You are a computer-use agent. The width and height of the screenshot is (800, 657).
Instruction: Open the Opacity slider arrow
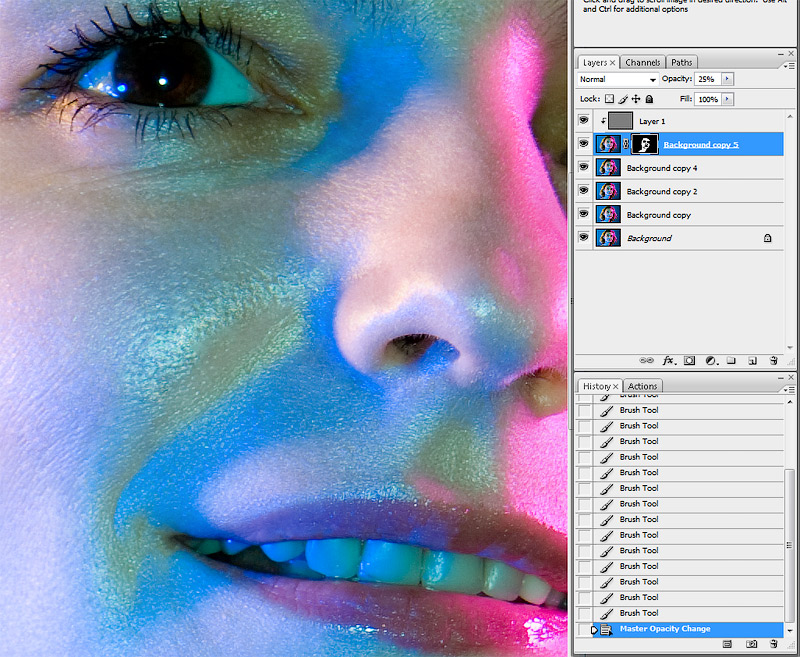pyautogui.click(x=728, y=79)
